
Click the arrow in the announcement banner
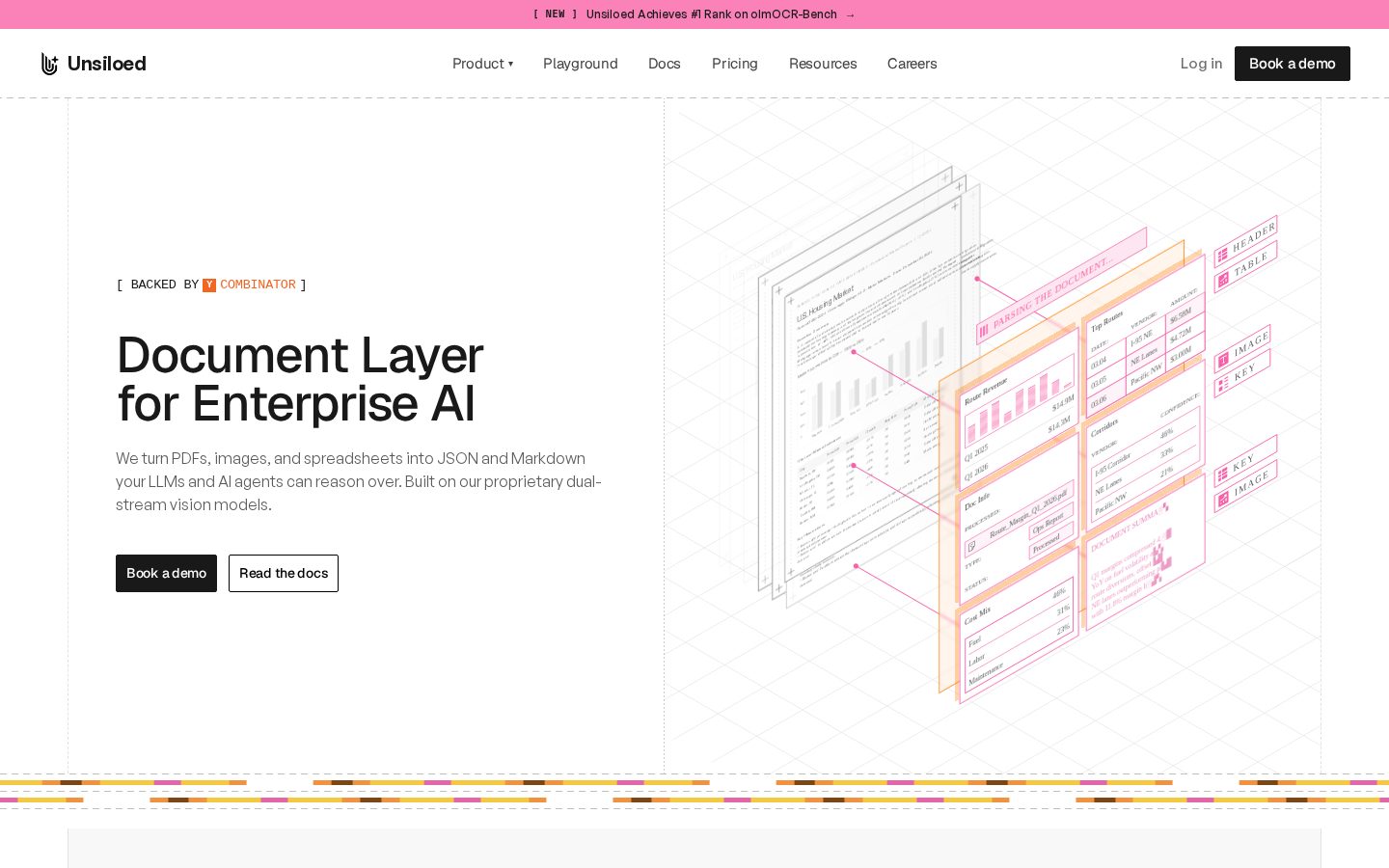[x=850, y=14]
